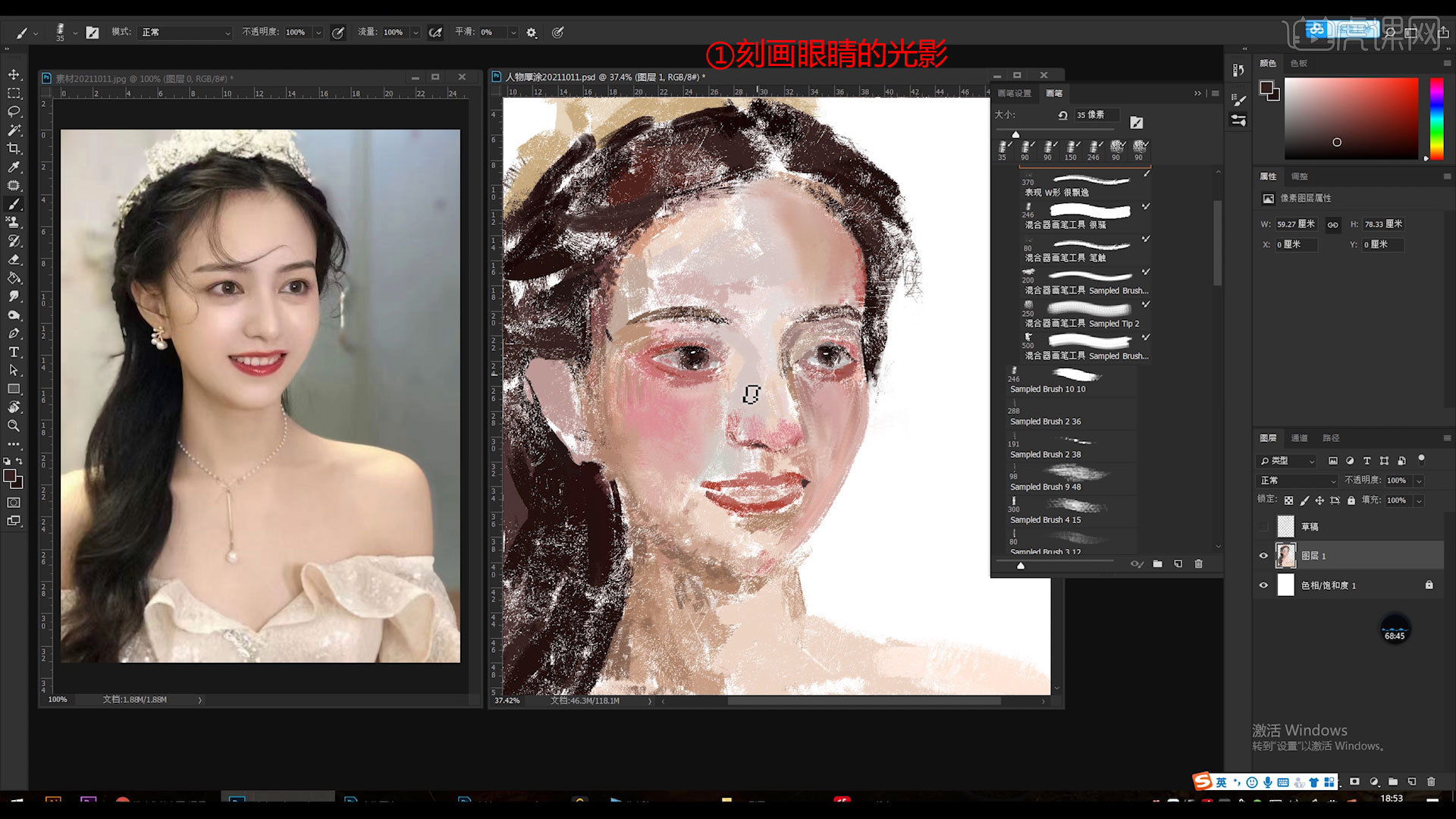Open layer filter 类型 dropdown
The width and height of the screenshot is (1456, 819).
click(1287, 460)
